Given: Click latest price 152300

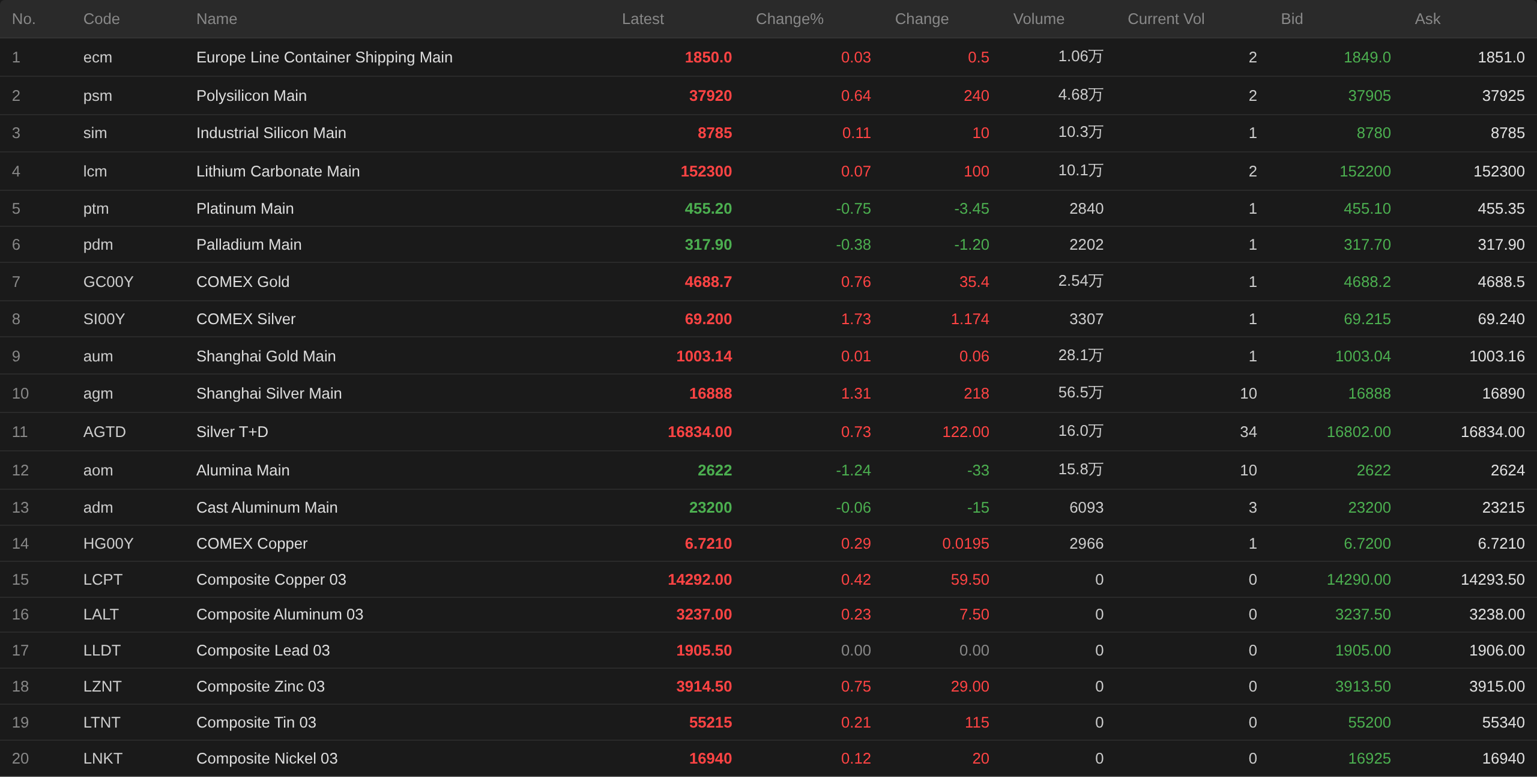Looking at the screenshot, I should click(x=706, y=172).
